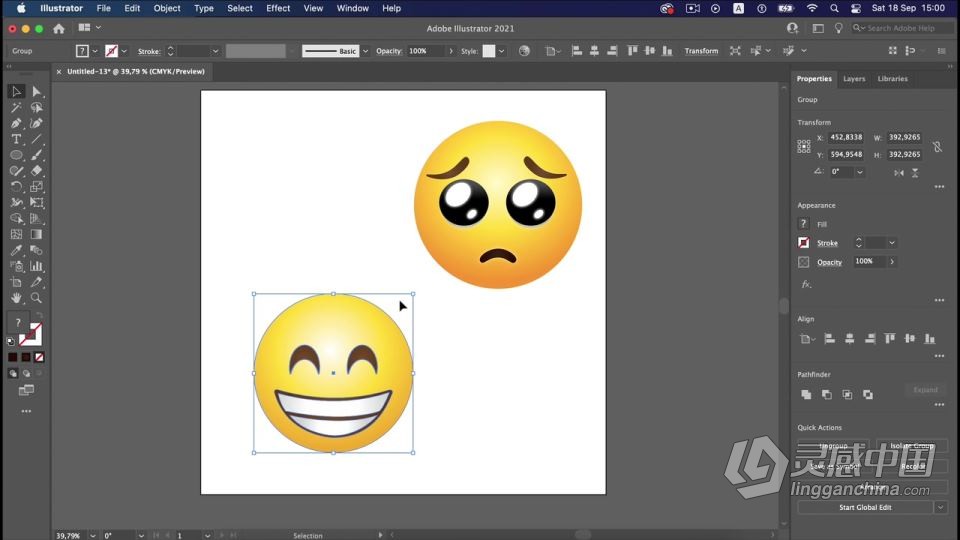
Task: Show more options in the Pathfinder section
Action: pos(939,405)
